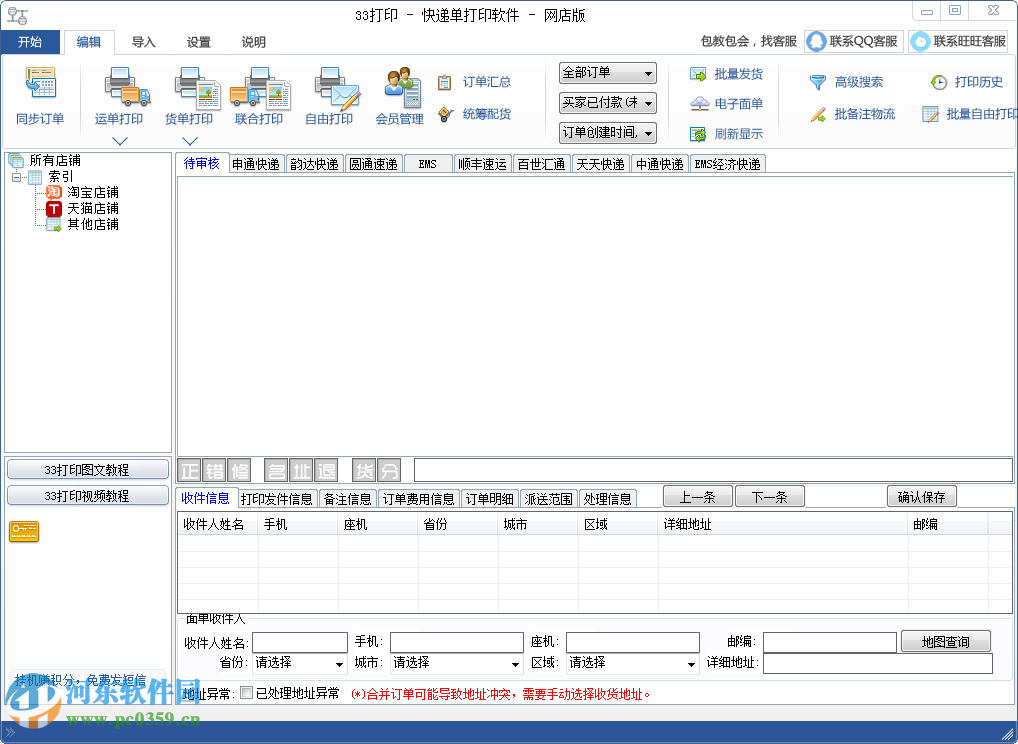1018x744 pixels.
Task: Click the 地图查询 map lookup button
Action: (945, 642)
